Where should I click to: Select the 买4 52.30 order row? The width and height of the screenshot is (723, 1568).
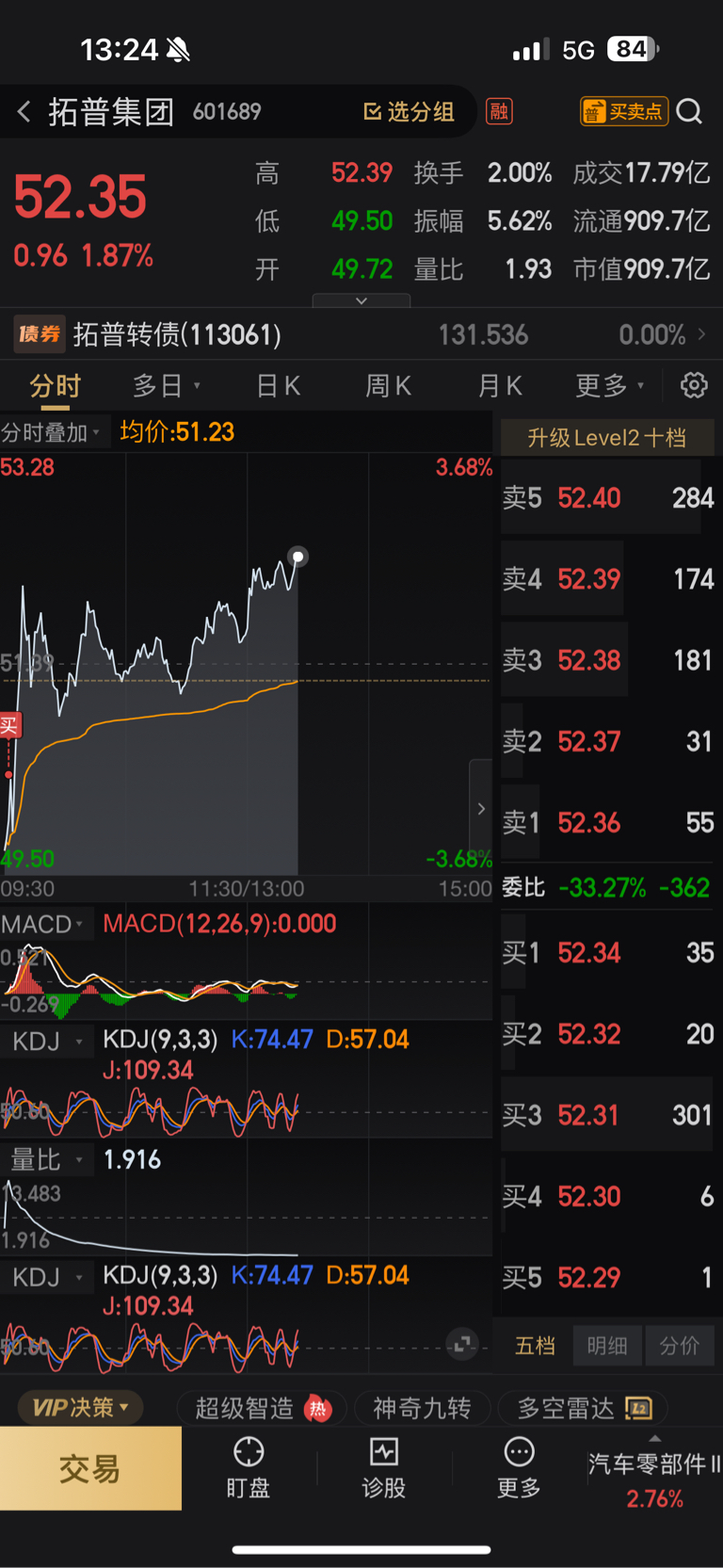click(608, 1196)
